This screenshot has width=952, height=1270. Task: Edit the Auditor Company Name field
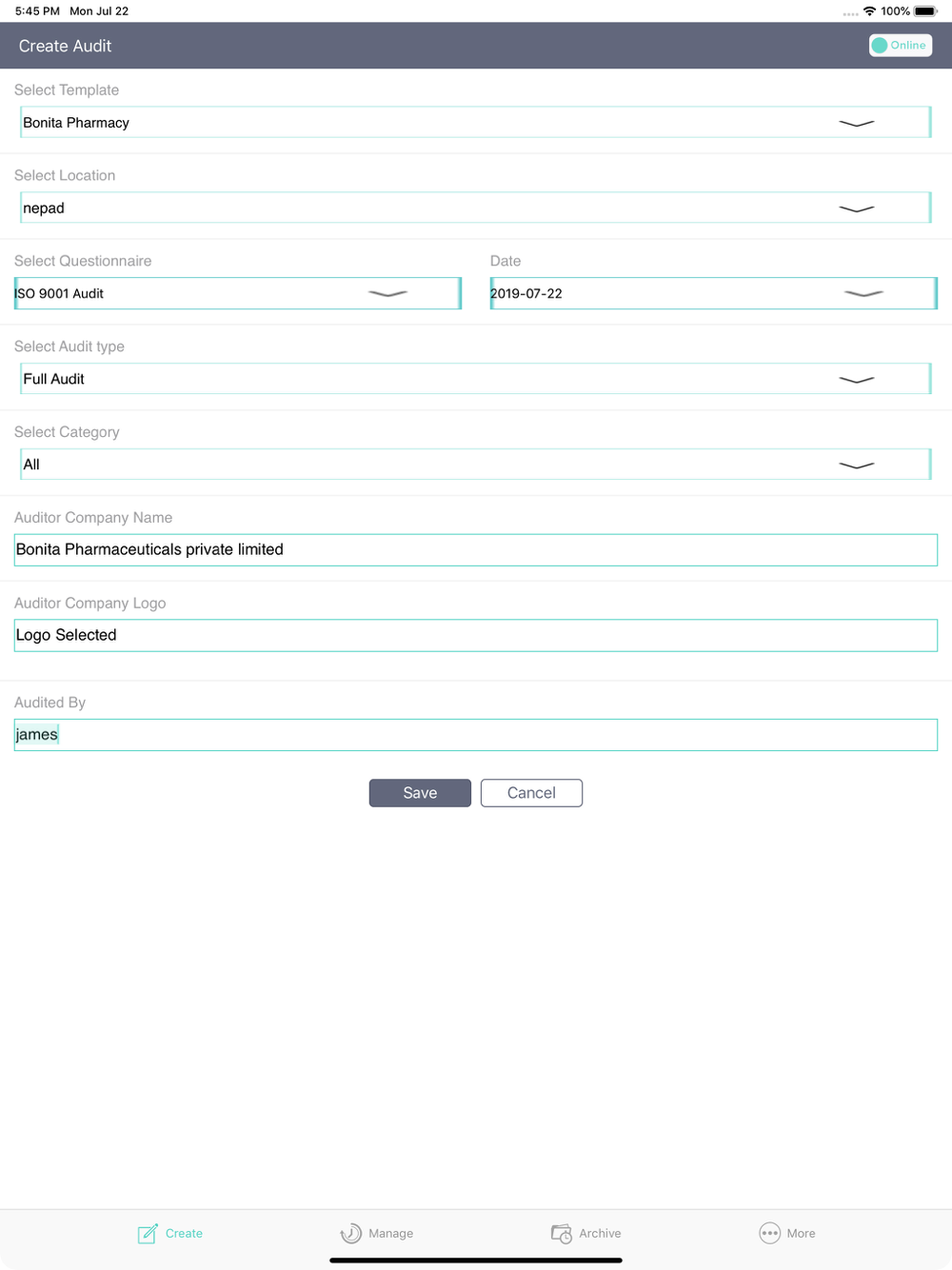tap(476, 550)
